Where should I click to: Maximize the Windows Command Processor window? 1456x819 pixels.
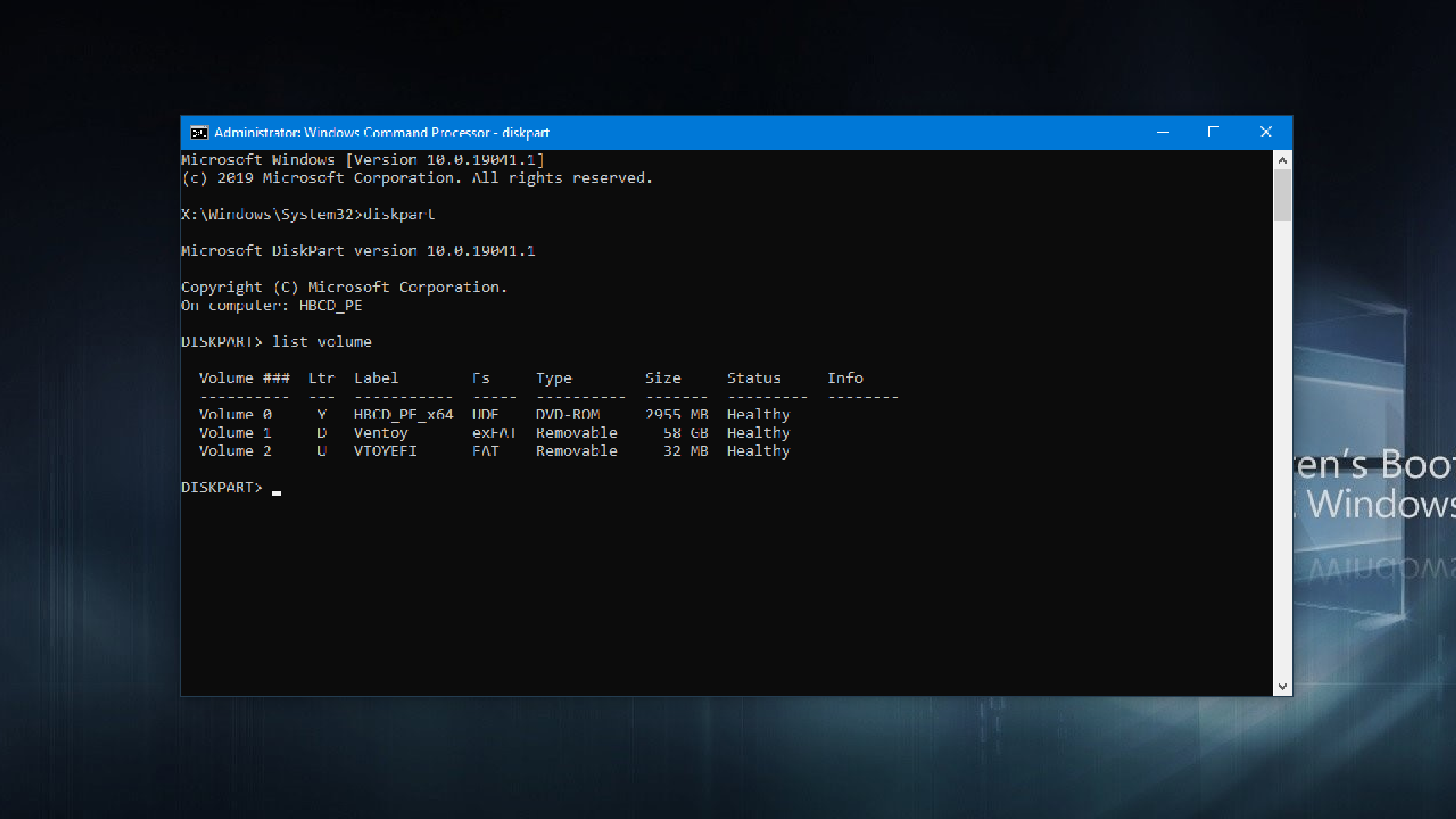tap(1213, 133)
